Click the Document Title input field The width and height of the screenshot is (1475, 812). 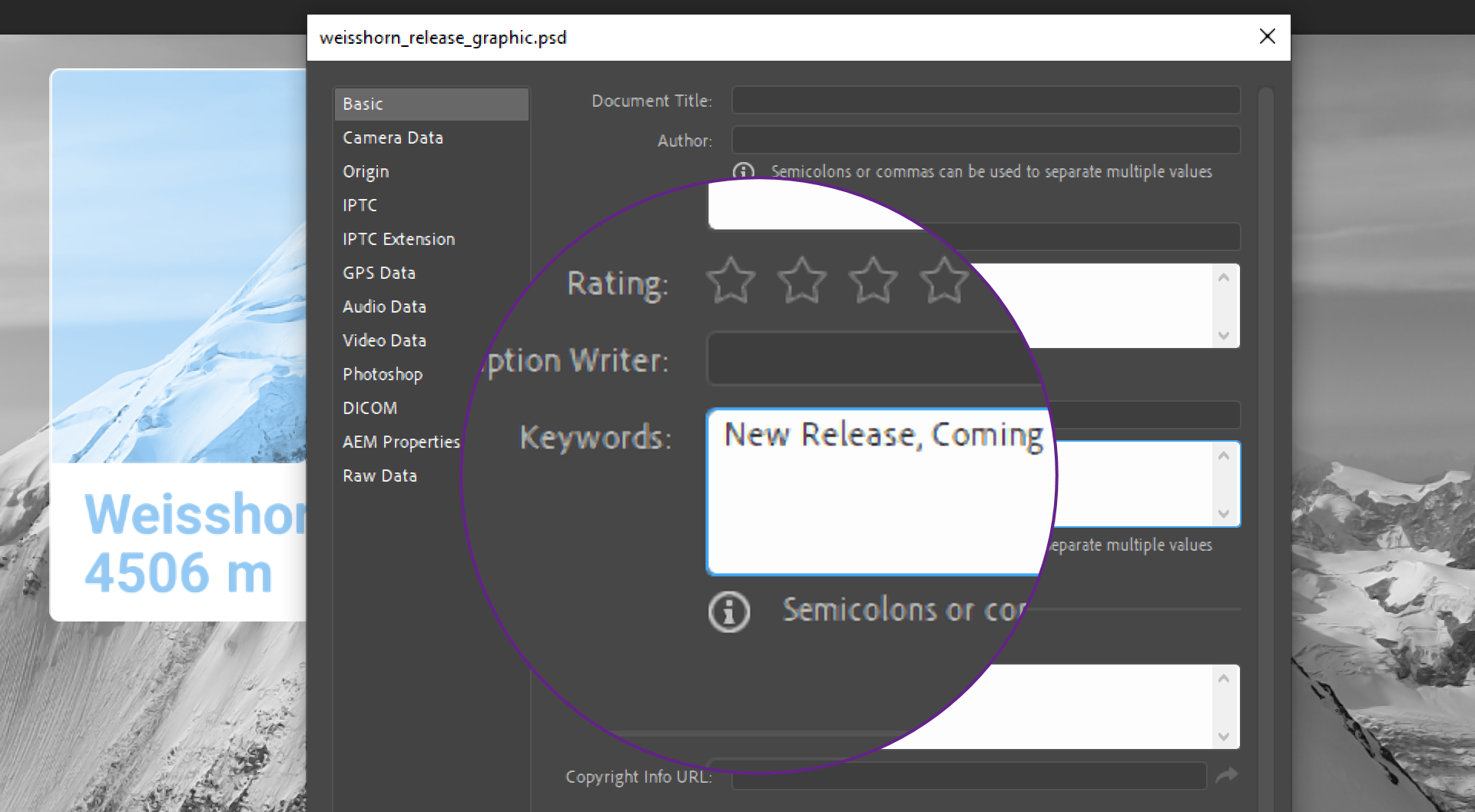click(x=986, y=101)
